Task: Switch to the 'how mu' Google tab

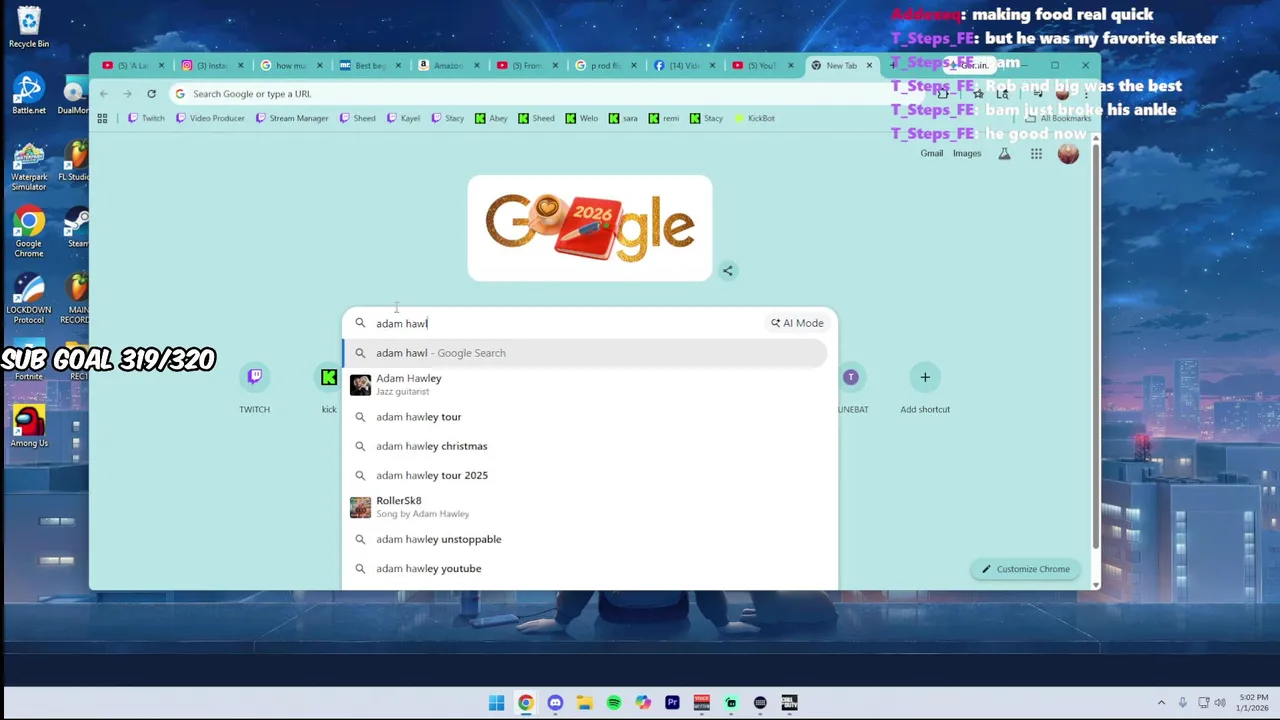Action: [290, 66]
